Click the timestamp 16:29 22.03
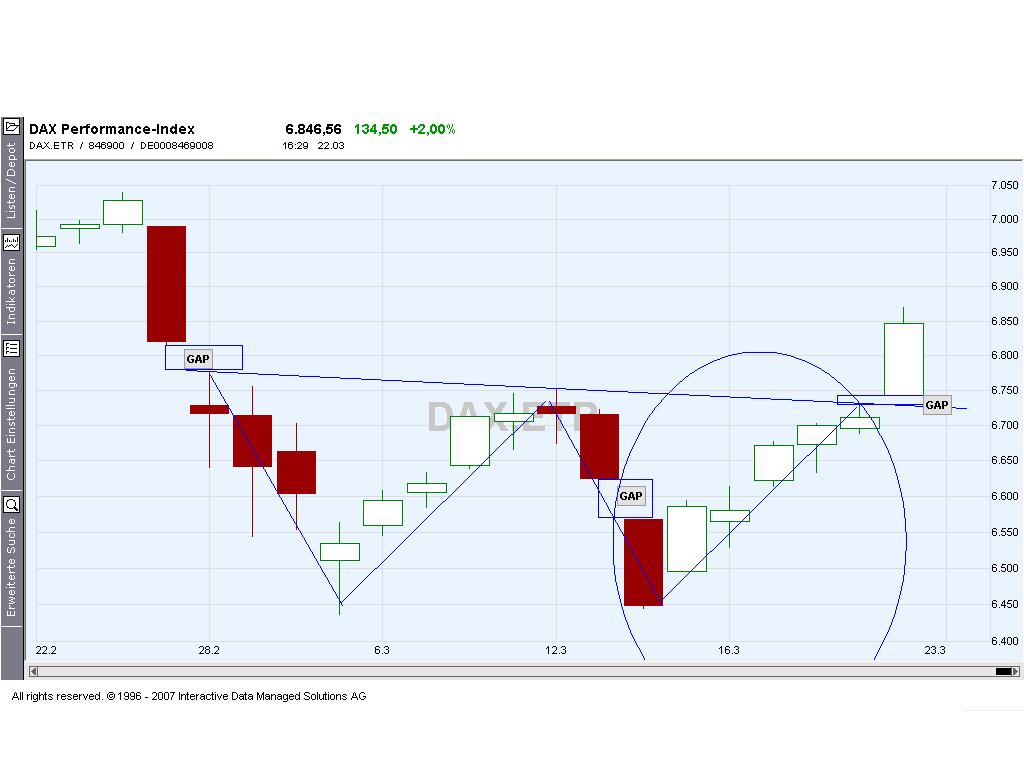The height and width of the screenshot is (768, 1024). click(313, 146)
